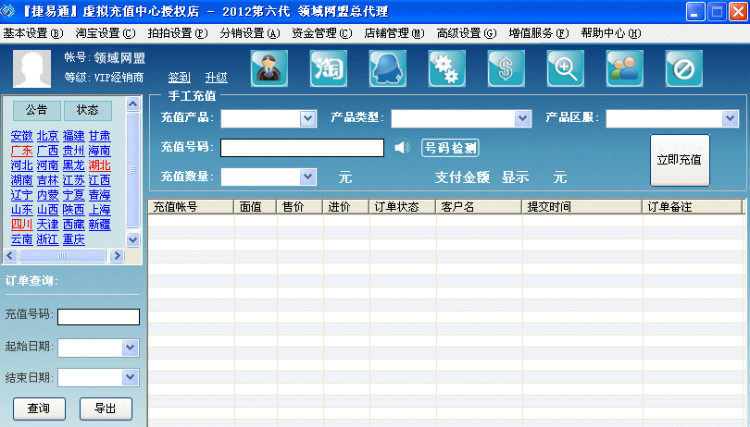Expand the 充值数量 dropdown
The height and width of the screenshot is (427, 750).
click(308, 177)
